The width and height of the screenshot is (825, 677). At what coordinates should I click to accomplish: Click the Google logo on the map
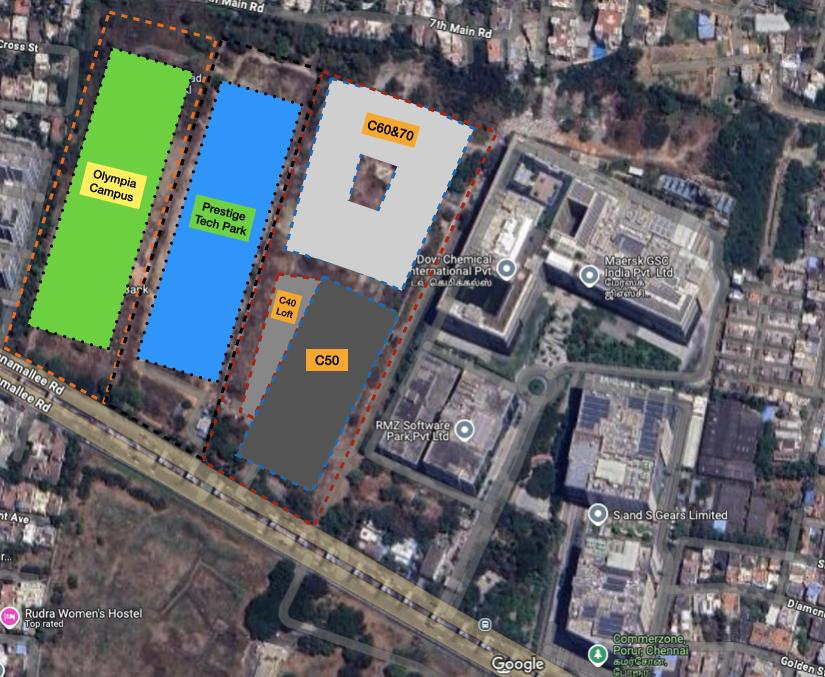point(517,664)
